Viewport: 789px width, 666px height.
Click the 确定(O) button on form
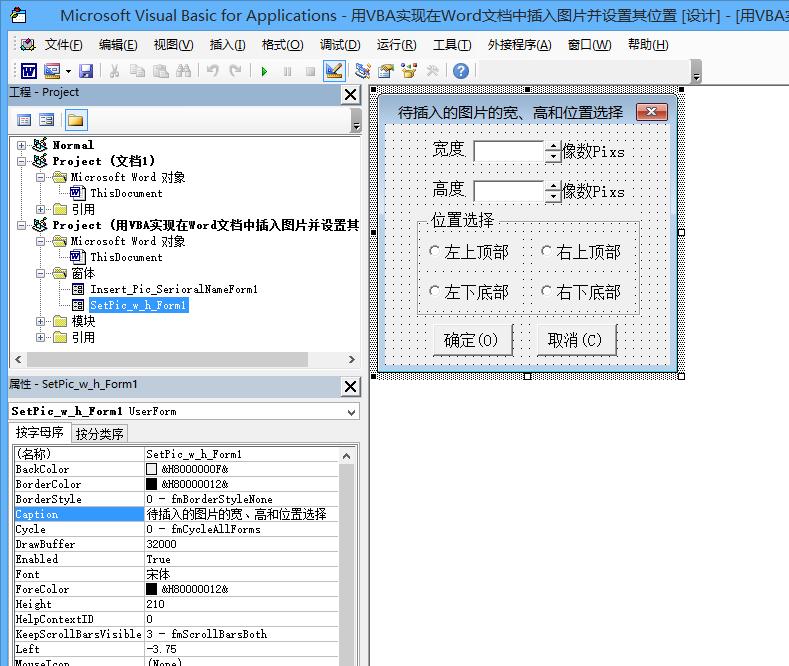coord(472,340)
